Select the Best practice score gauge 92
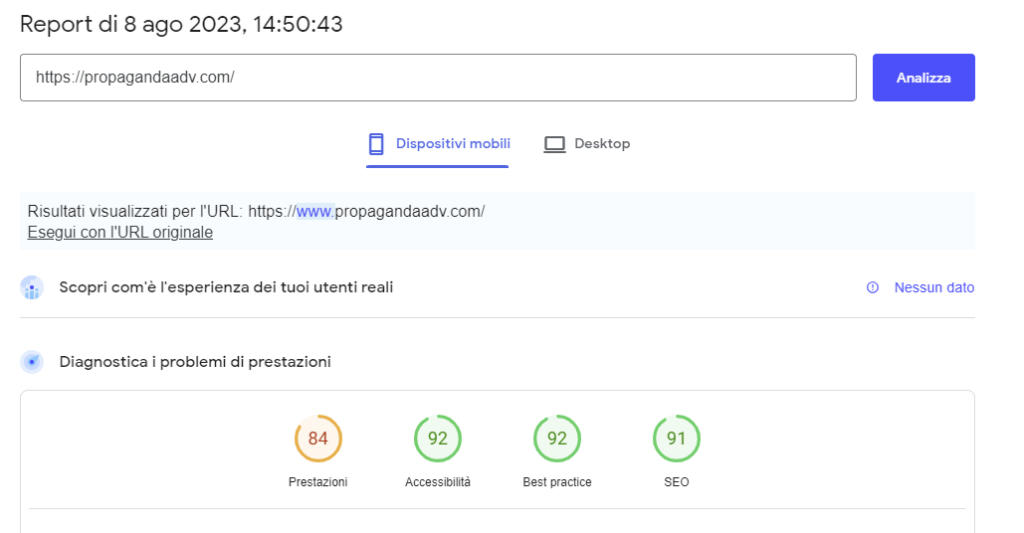This screenshot has width=1024, height=533. (557, 438)
